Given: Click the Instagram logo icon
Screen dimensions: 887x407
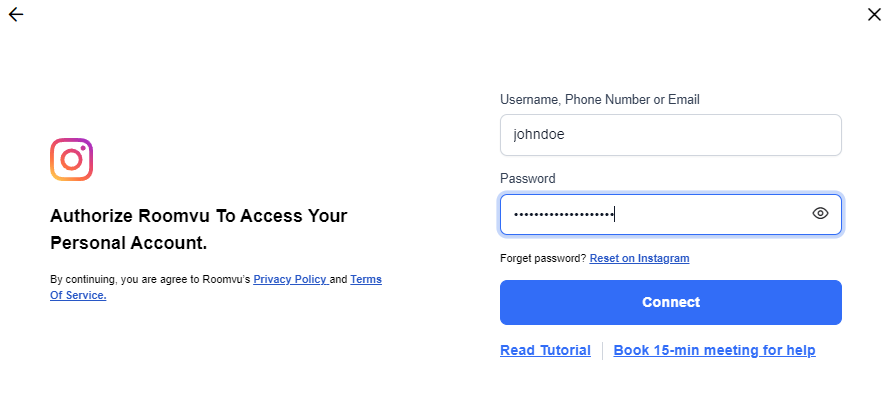Looking at the screenshot, I should (x=71, y=160).
